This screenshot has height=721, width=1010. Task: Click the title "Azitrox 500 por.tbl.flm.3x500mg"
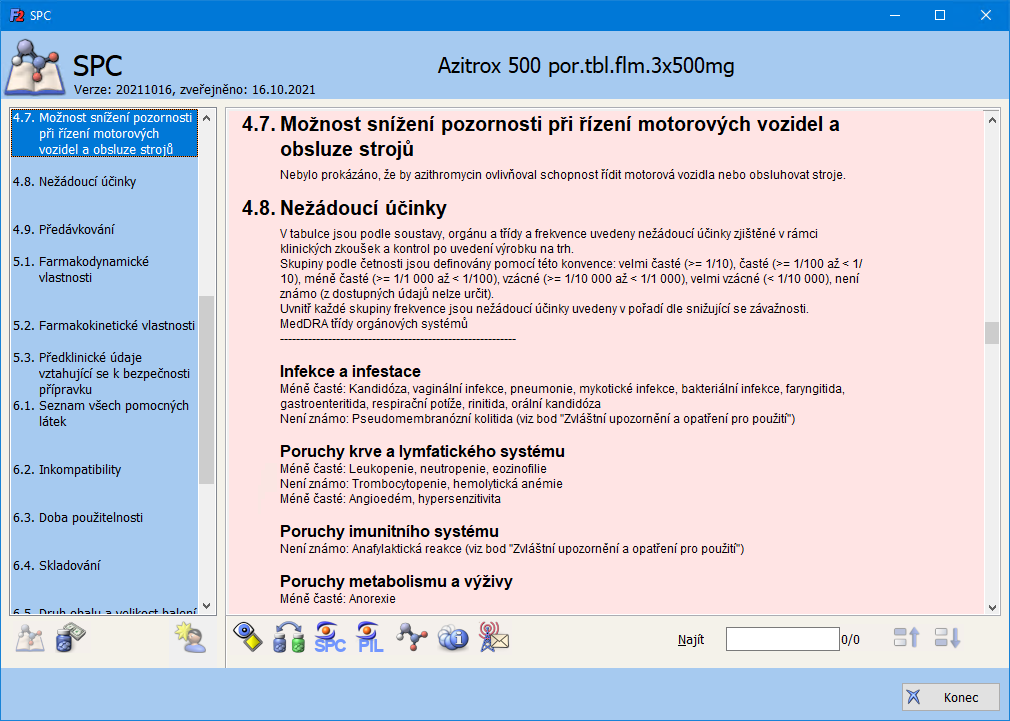(x=586, y=66)
